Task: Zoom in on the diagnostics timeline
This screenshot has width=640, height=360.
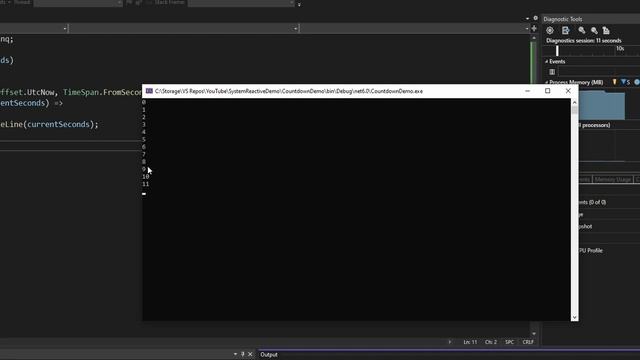Action: [x=582, y=31]
